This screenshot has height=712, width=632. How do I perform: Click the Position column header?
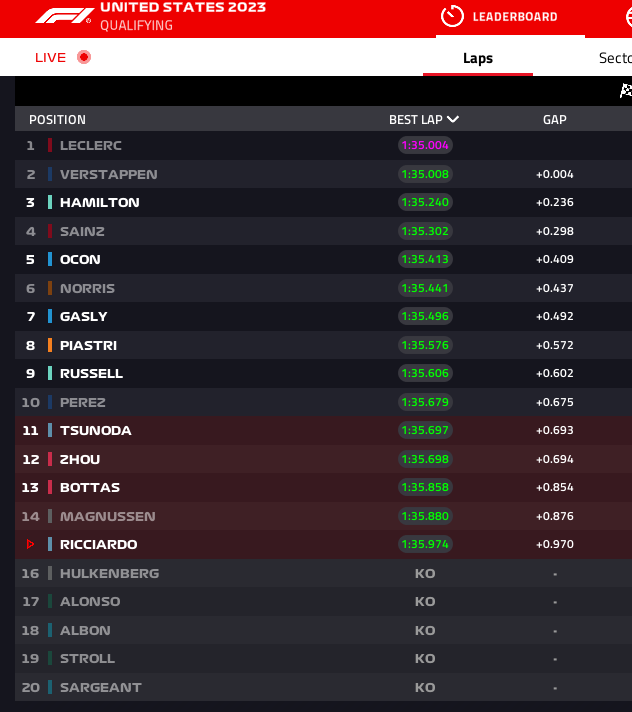coord(57,120)
